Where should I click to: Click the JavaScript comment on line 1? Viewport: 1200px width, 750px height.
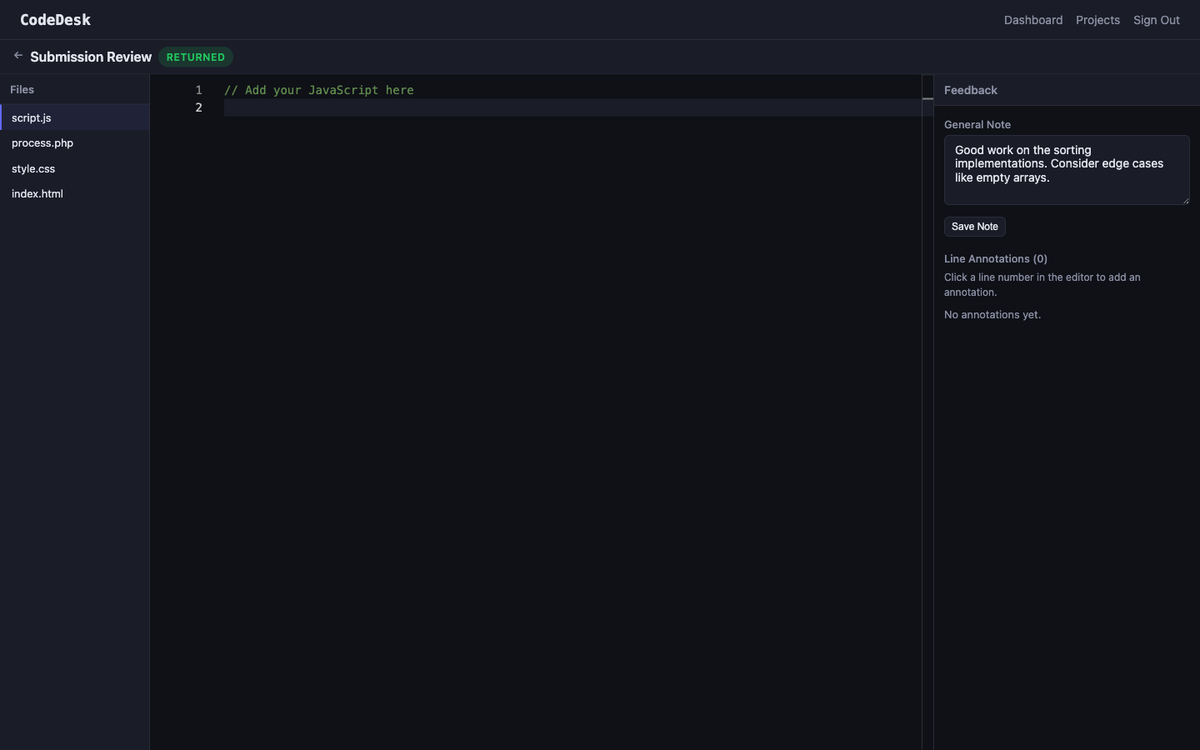pyautogui.click(x=318, y=90)
